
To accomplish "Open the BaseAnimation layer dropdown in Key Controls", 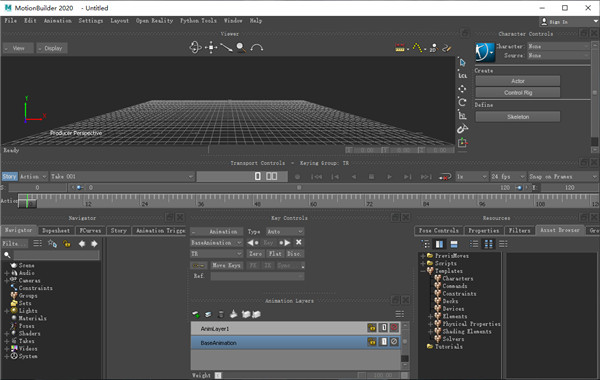I will (x=217, y=243).
